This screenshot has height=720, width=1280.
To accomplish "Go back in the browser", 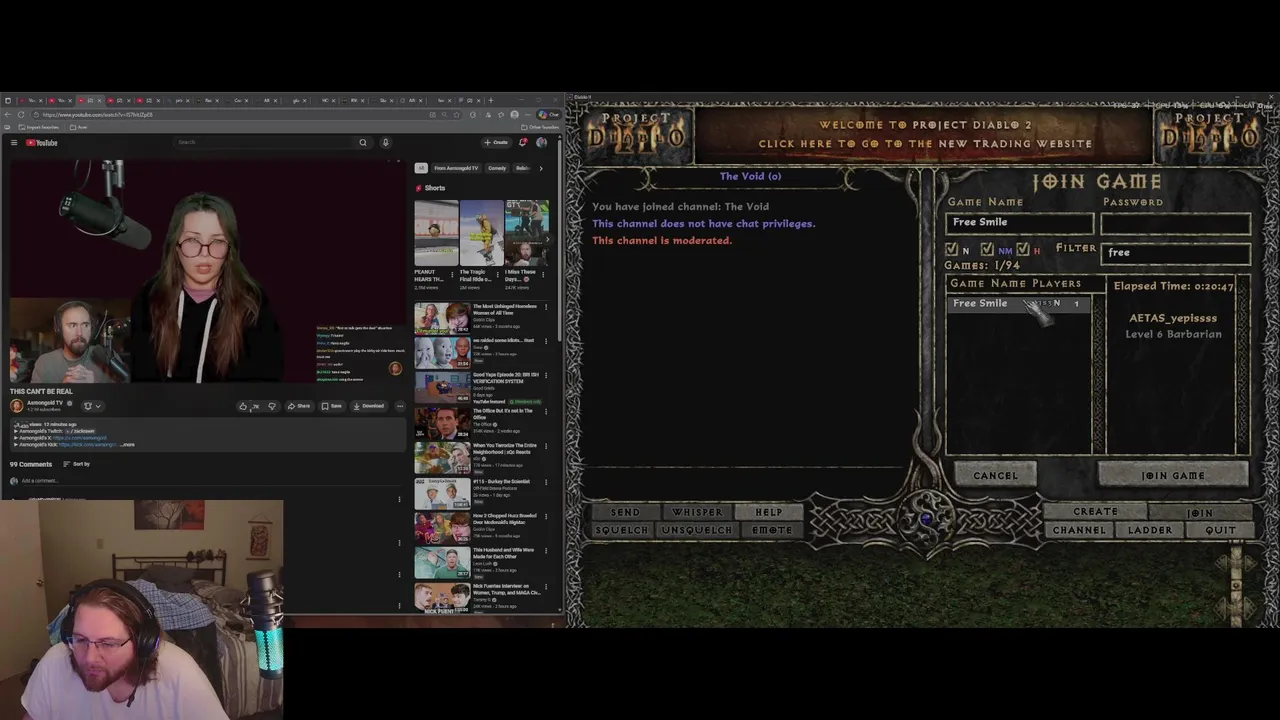I will (8, 115).
